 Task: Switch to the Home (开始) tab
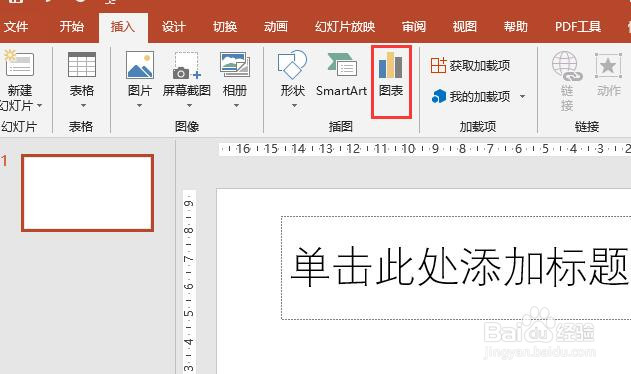pos(72,27)
